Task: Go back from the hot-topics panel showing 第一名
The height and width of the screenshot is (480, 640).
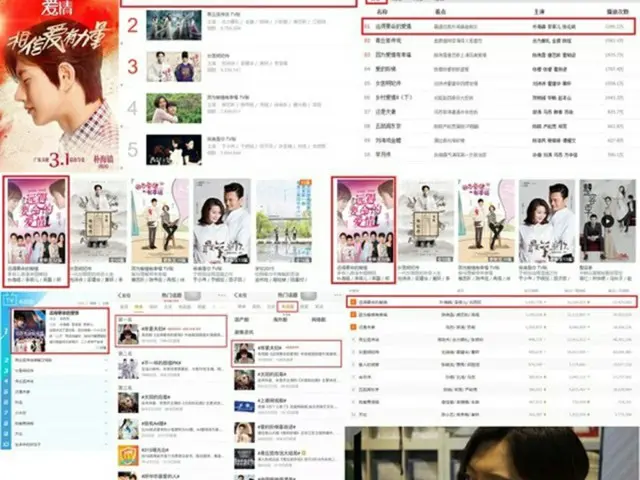Action: [124, 295]
